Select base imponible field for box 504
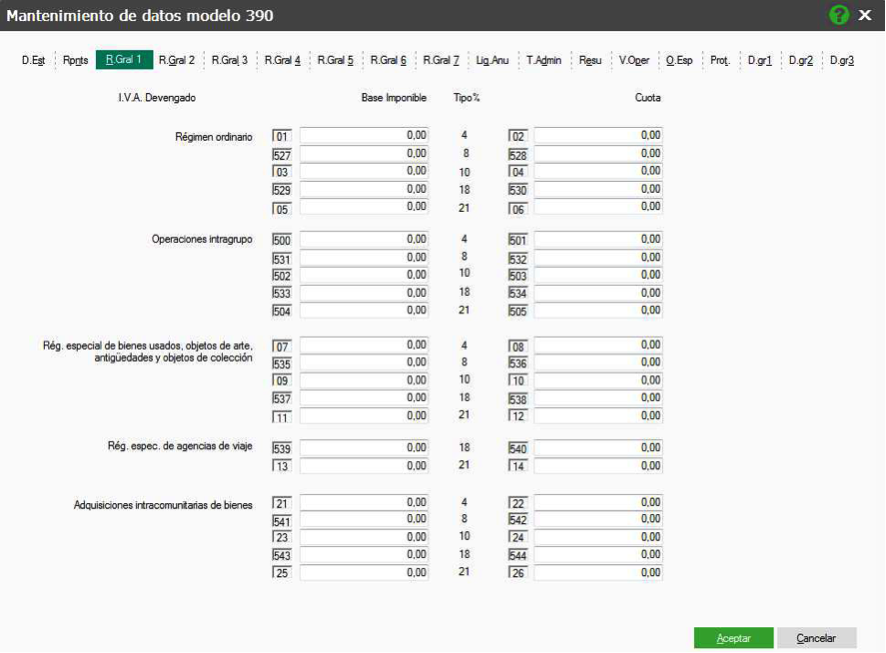886x653 pixels. [x=364, y=310]
